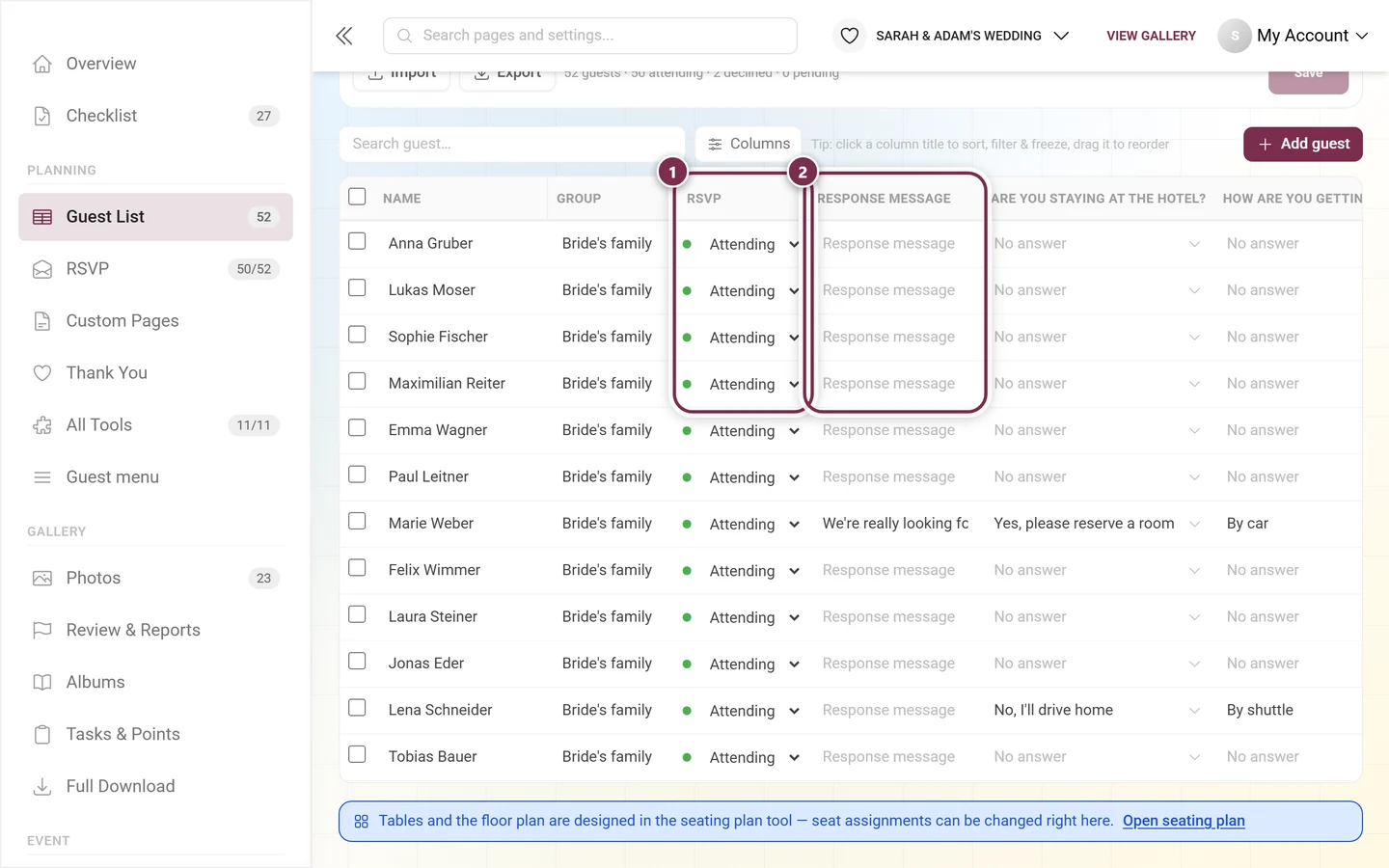The image size is (1389, 868).
Task: Open Custom Pages in sidebar
Action: 155,321
